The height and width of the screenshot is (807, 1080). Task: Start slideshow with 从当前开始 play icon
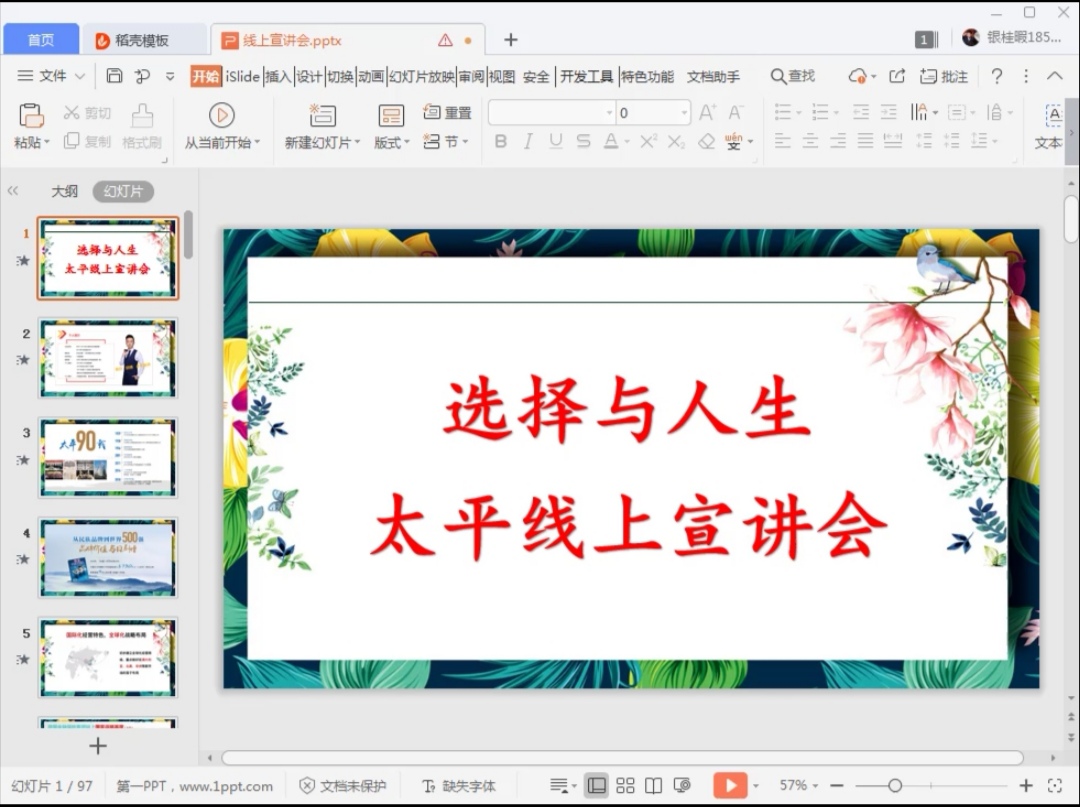(221, 115)
